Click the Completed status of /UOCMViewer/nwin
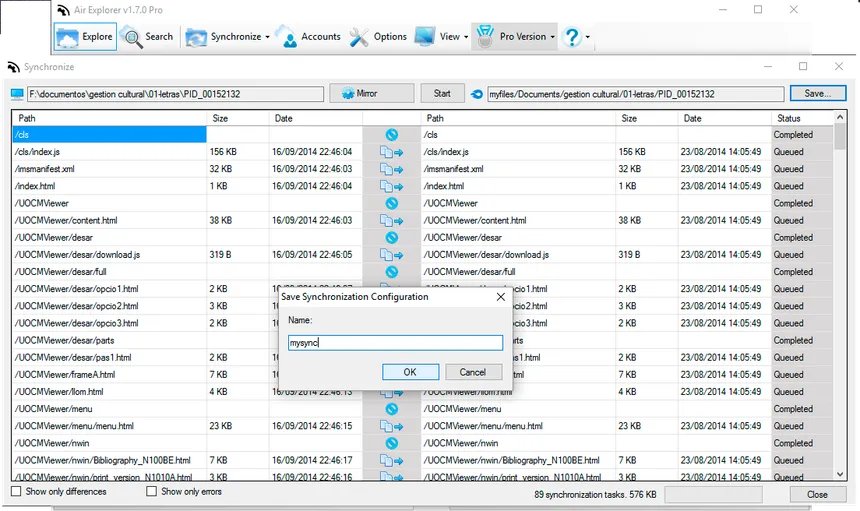The image size is (860, 511). [793, 444]
